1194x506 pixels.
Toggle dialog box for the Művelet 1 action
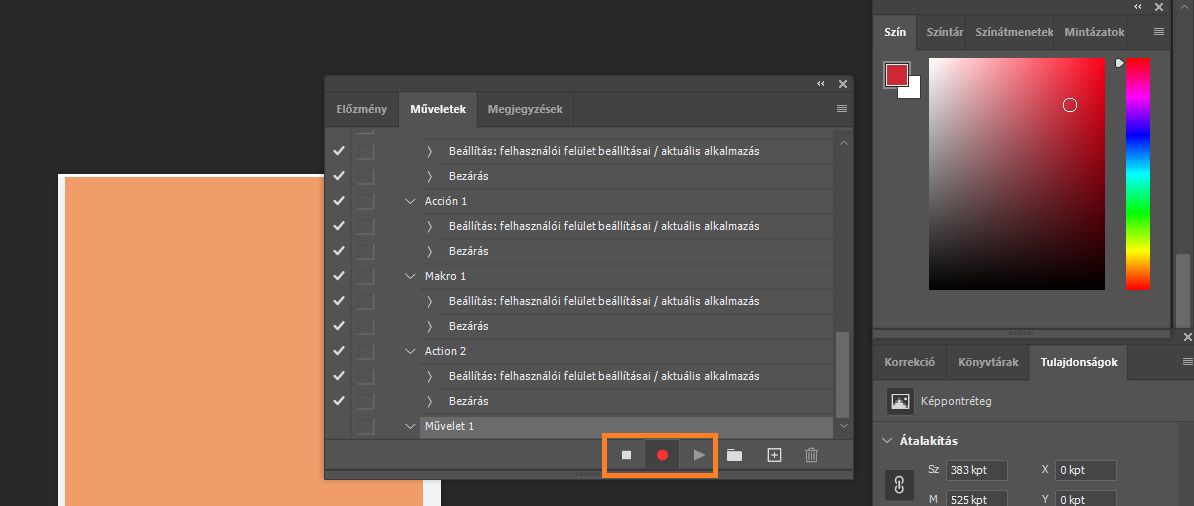tap(366, 426)
